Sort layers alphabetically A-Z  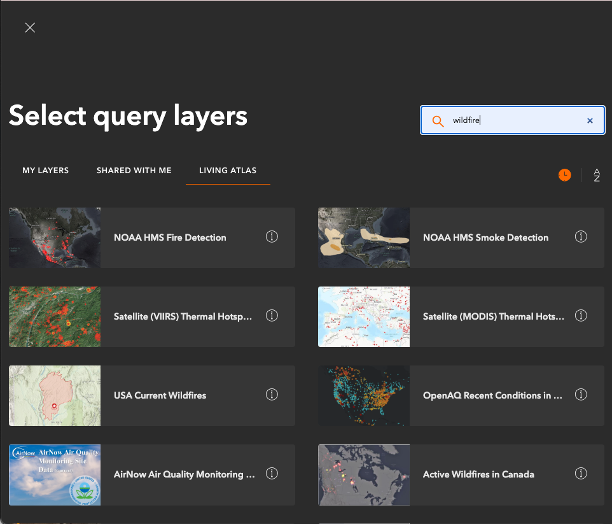(x=596, y=175)
